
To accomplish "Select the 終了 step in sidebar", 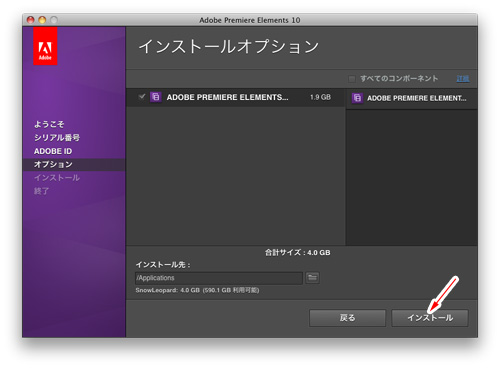I will coord(41,191).
